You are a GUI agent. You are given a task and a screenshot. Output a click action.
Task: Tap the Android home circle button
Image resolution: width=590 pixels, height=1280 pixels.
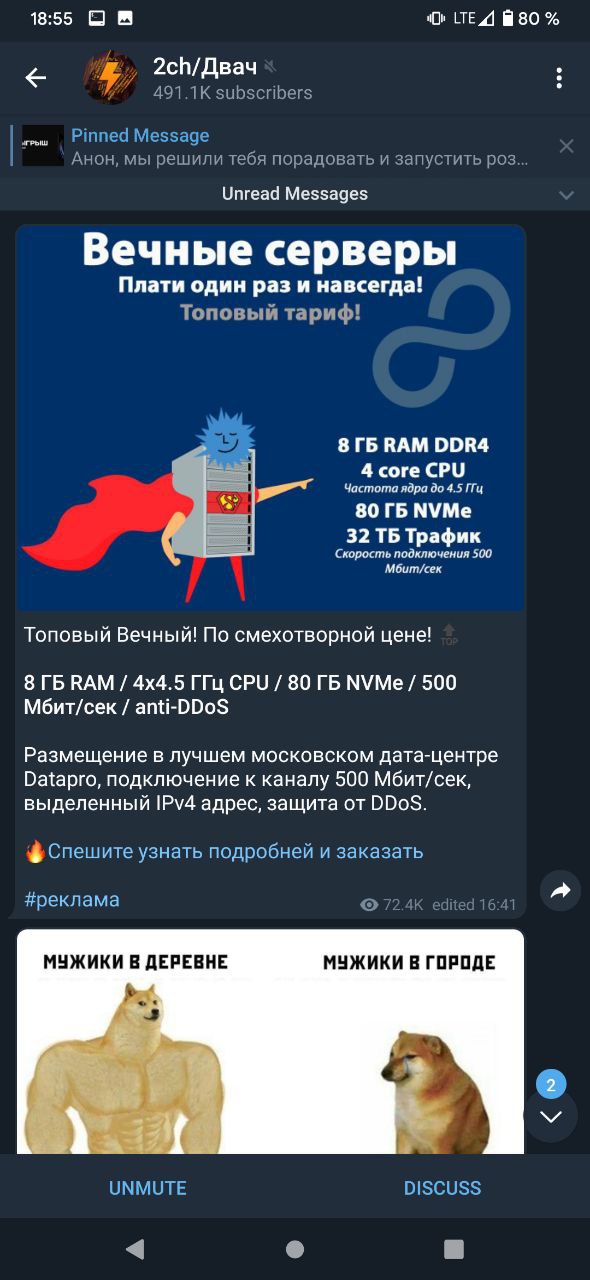(x=295, y=1249)
